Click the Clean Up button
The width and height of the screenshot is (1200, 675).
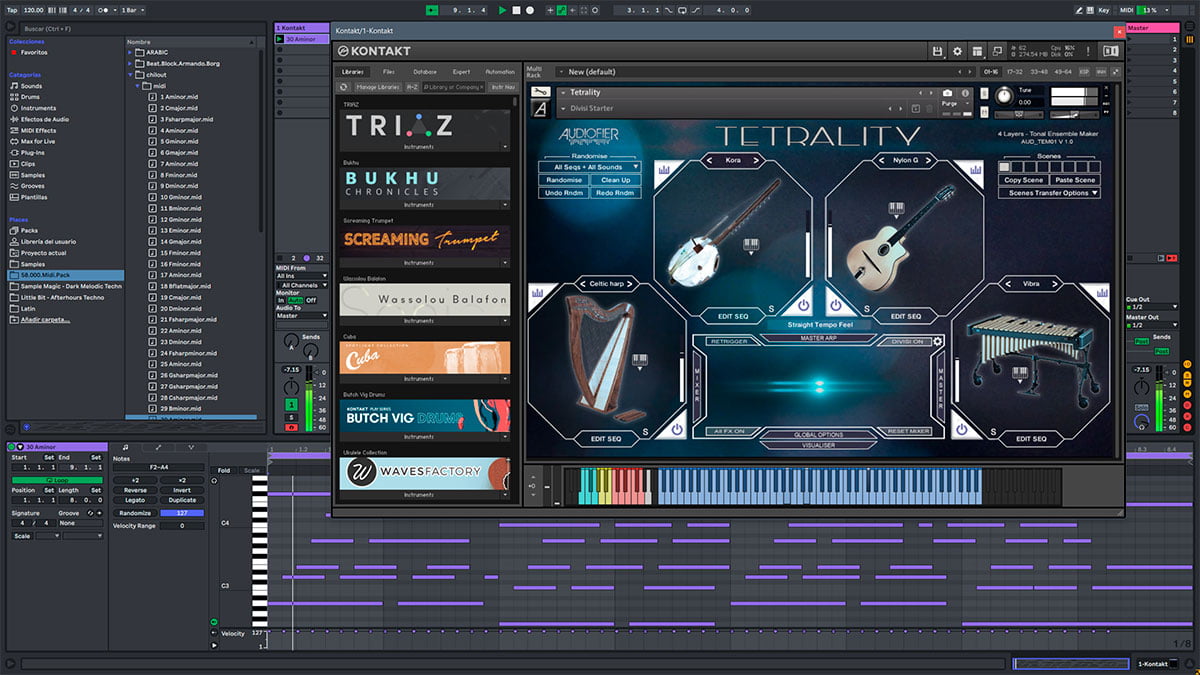click(x=616, y=180)
